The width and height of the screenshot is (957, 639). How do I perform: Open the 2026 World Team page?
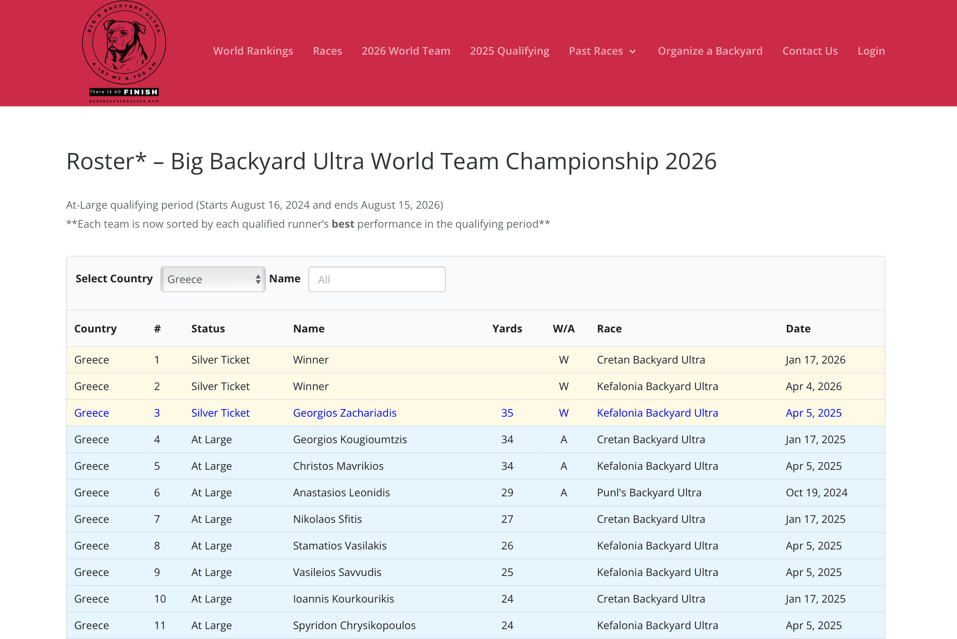pyautogui.click(x=406, y=51)
